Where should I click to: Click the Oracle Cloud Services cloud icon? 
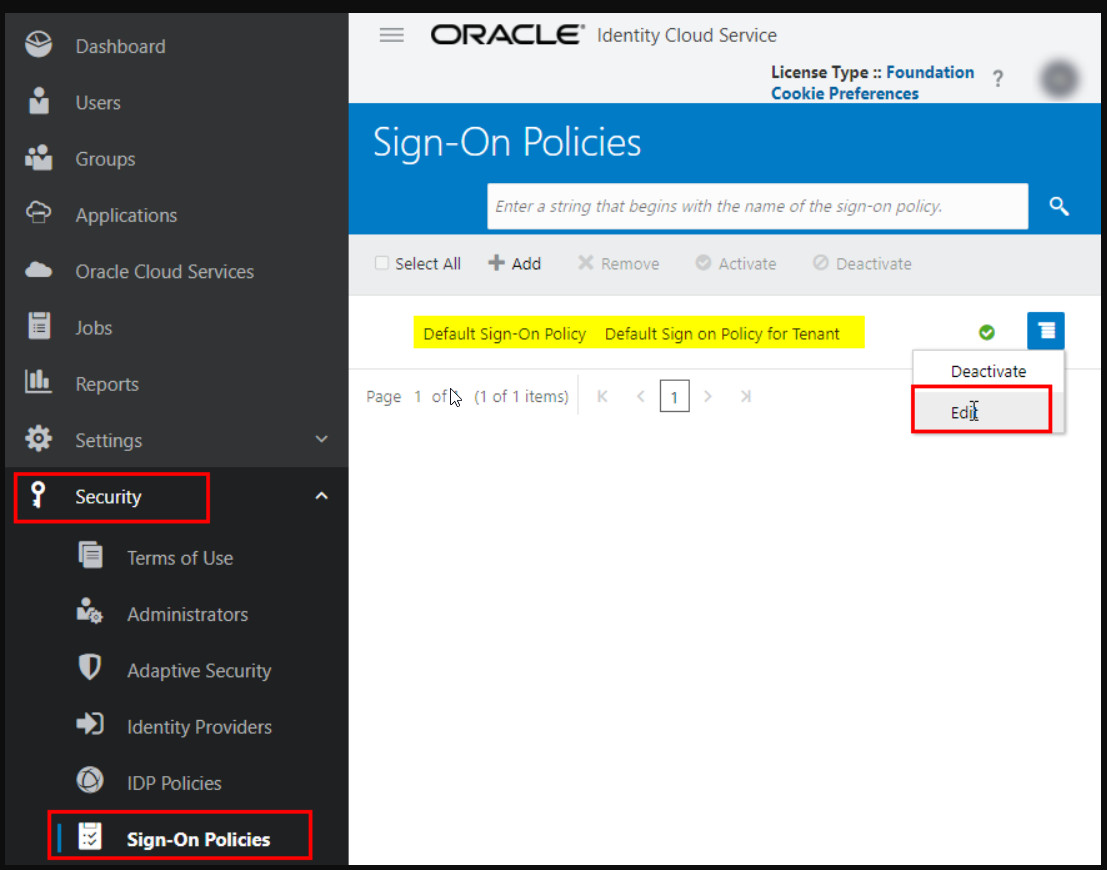[38, 270]
